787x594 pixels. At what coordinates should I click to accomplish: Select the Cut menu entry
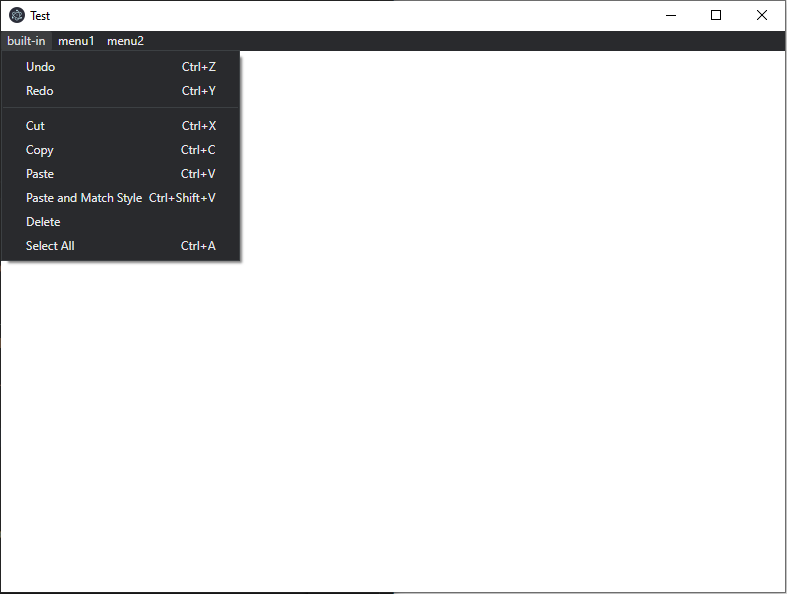[120, 126]
